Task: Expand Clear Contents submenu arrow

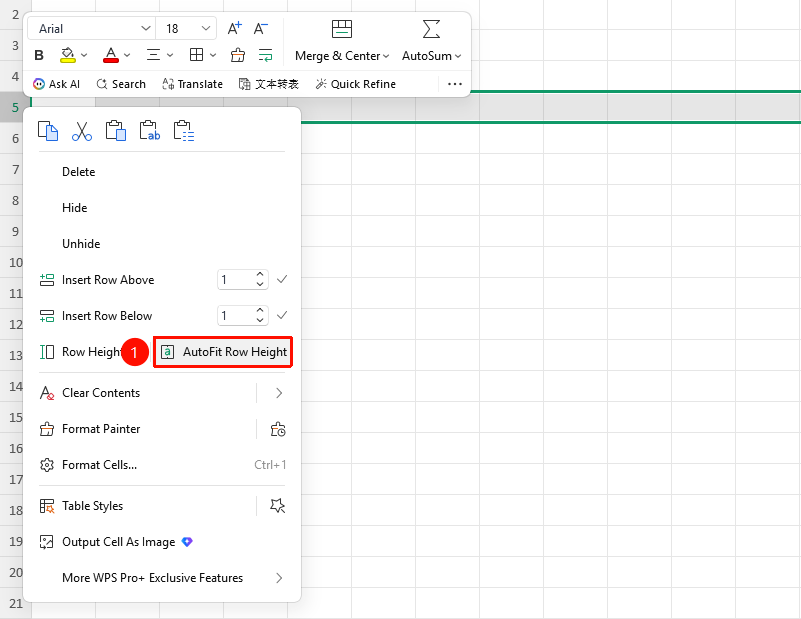Action: 279,393
